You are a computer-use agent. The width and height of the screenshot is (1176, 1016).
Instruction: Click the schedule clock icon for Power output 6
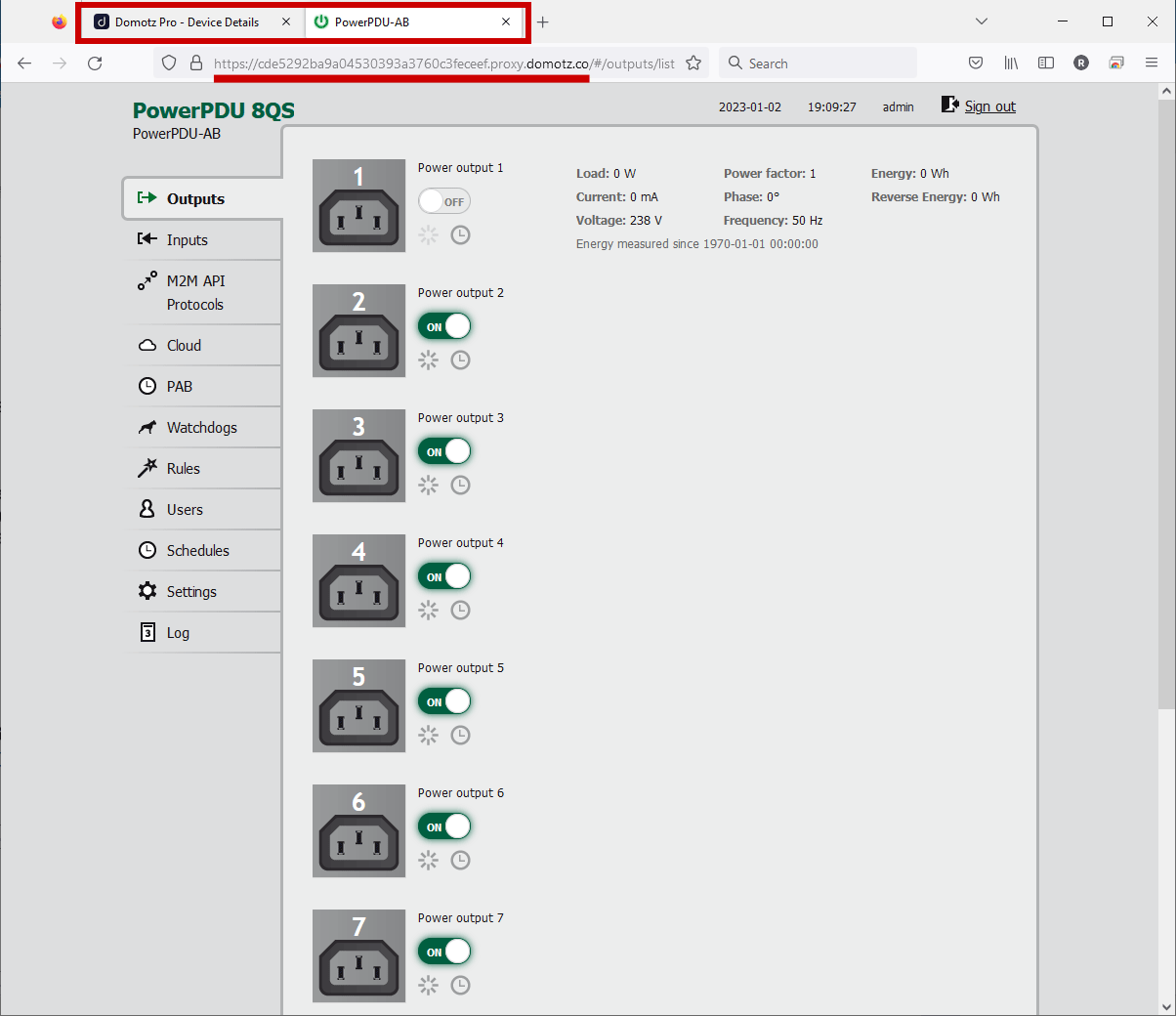click(x=460, y=860)
